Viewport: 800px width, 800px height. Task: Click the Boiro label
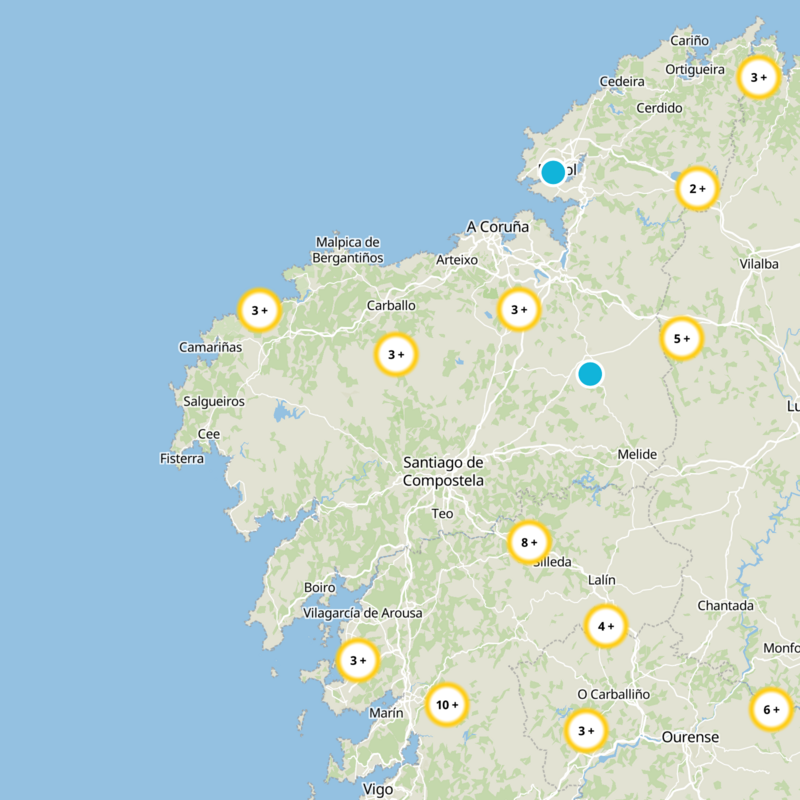coord(319,588)
